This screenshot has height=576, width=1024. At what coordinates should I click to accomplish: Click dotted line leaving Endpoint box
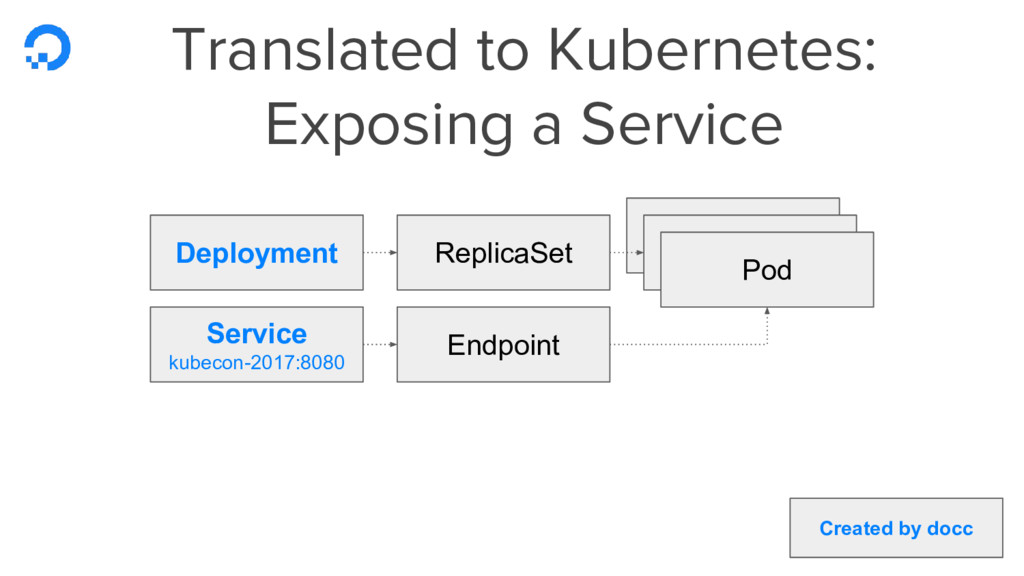688,344
